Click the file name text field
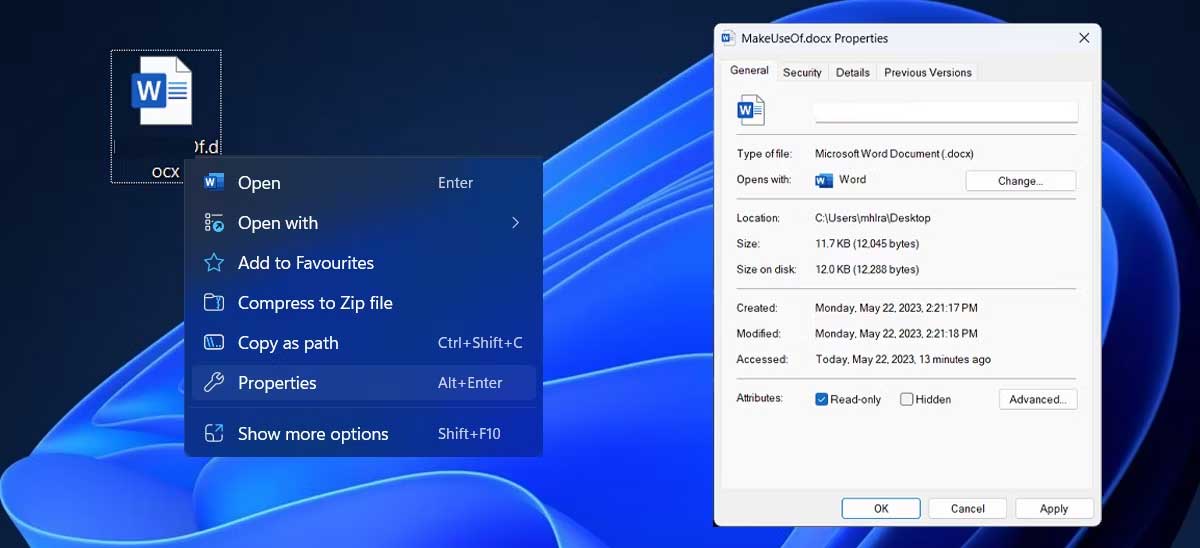 pyautogui.click(x=945, y=111)
